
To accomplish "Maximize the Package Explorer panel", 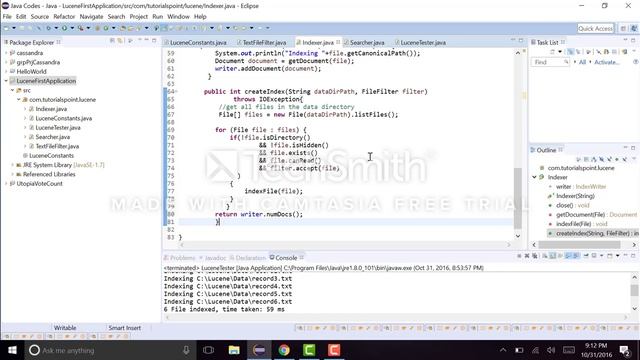I will pyautogui.click(x=154, y=40).
